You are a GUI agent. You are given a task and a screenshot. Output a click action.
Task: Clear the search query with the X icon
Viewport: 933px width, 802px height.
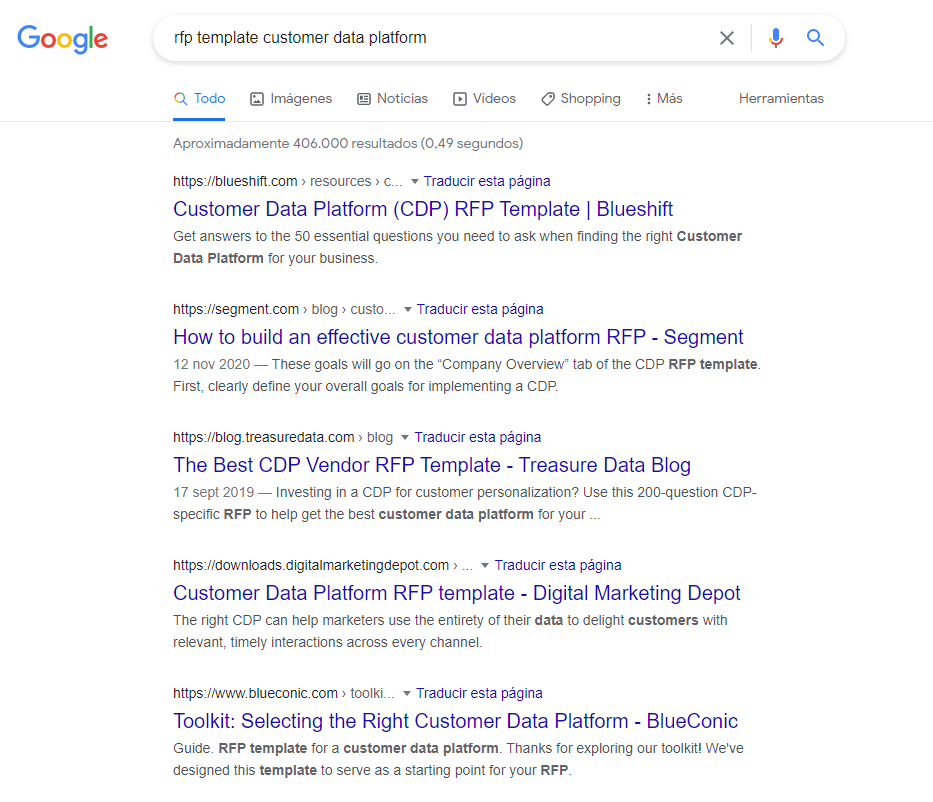tap(727, 38)
